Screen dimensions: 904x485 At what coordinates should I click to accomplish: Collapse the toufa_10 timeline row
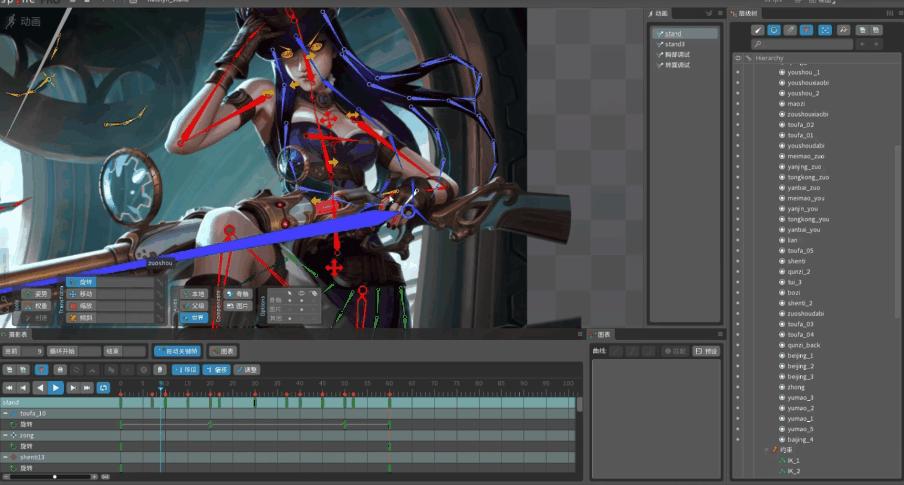(5, 413)
